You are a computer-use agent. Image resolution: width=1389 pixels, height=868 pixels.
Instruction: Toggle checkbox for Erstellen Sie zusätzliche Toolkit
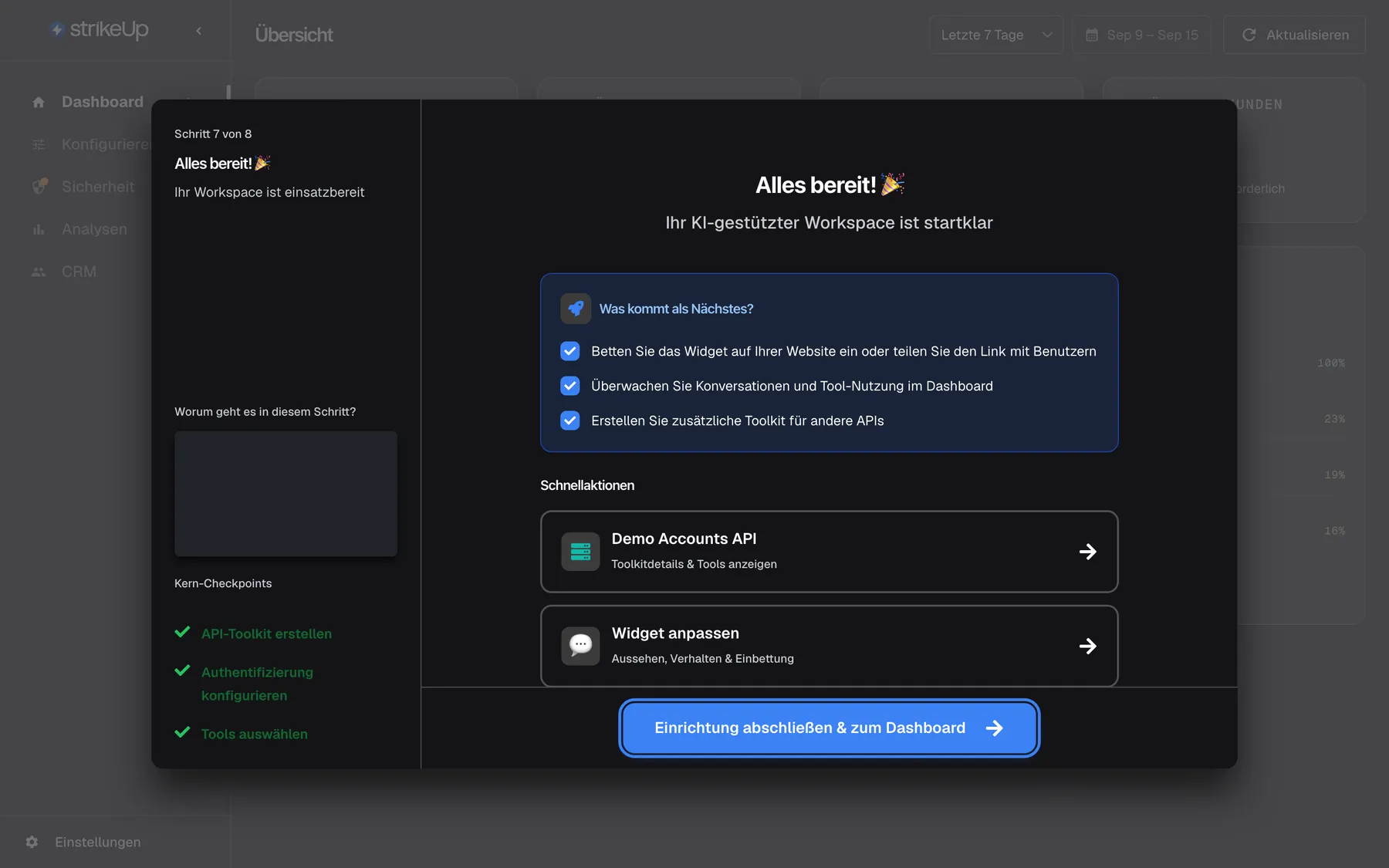pos(569,420)
